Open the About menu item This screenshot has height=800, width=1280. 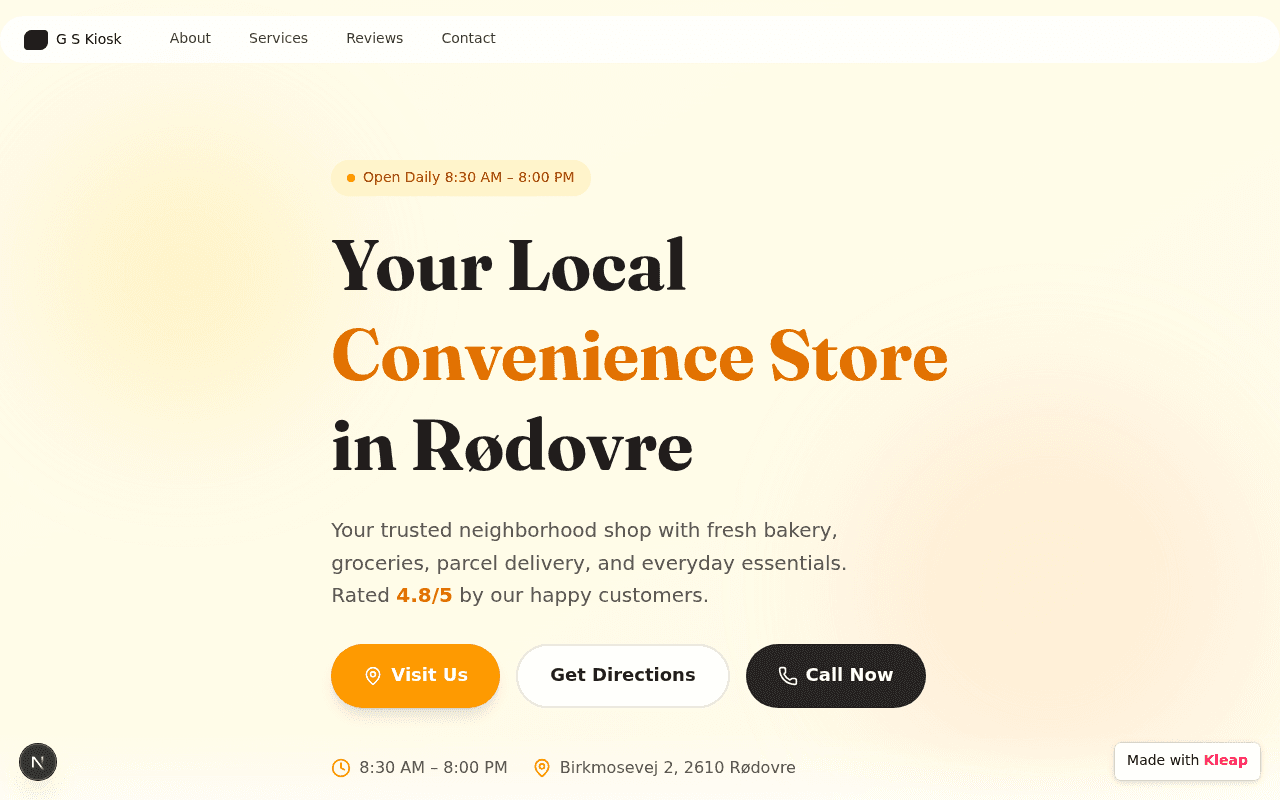190,38
